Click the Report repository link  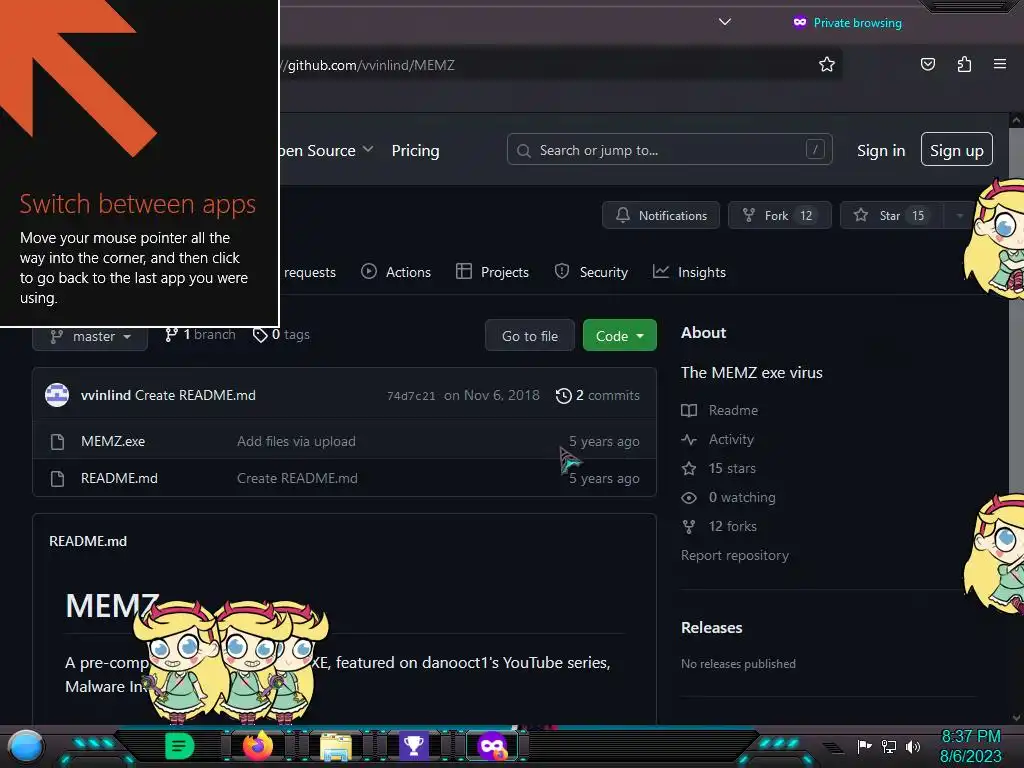(735, 555)
